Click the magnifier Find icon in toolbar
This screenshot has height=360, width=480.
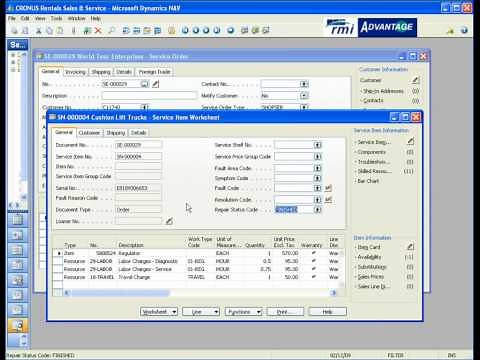(112, 31)
